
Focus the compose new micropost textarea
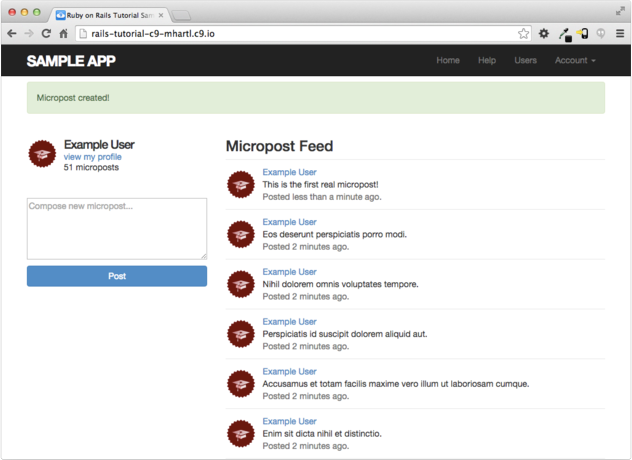point(117,229)
